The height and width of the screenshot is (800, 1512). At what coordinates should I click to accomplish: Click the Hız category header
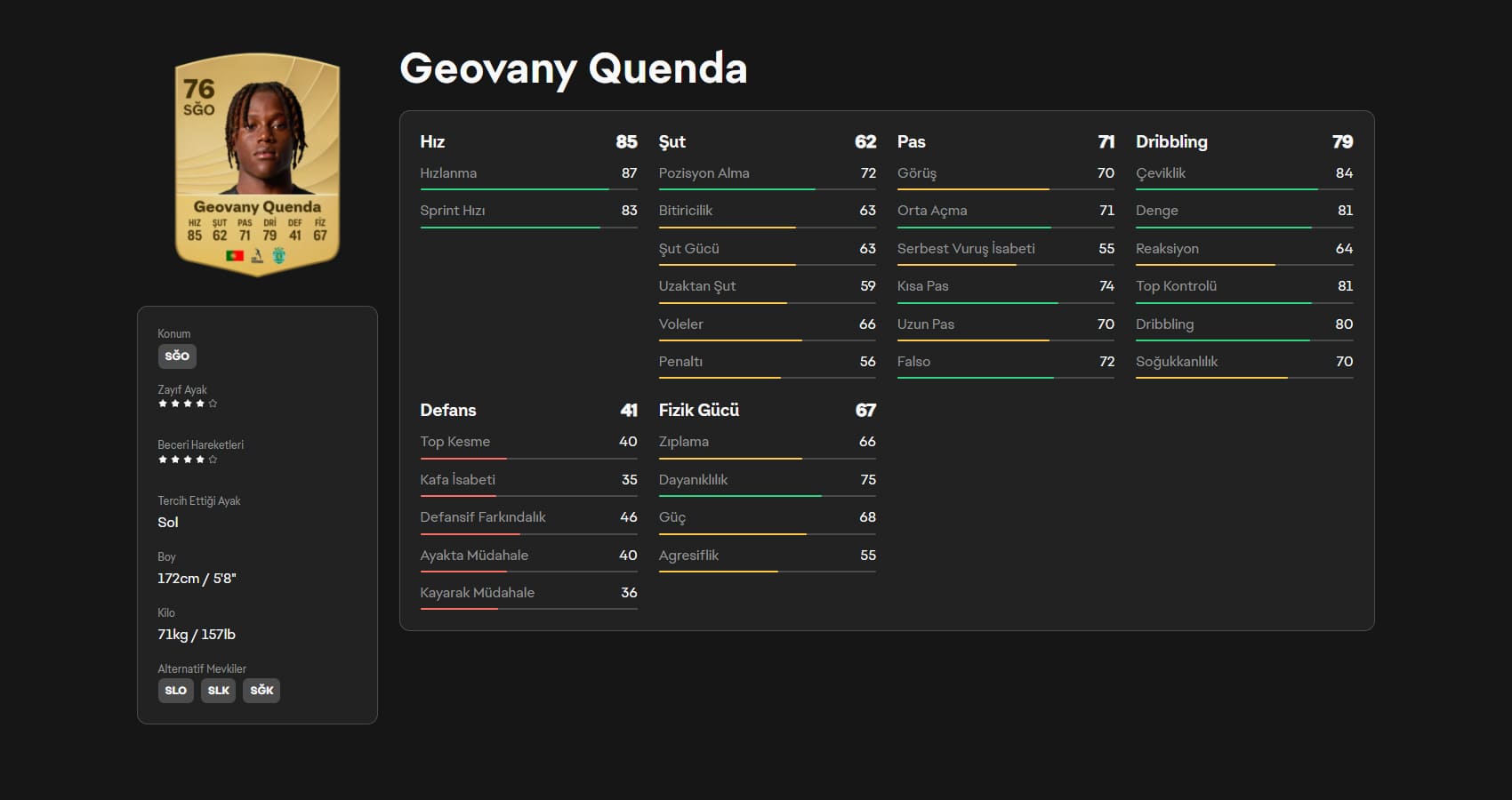click(x=432, y=141)
